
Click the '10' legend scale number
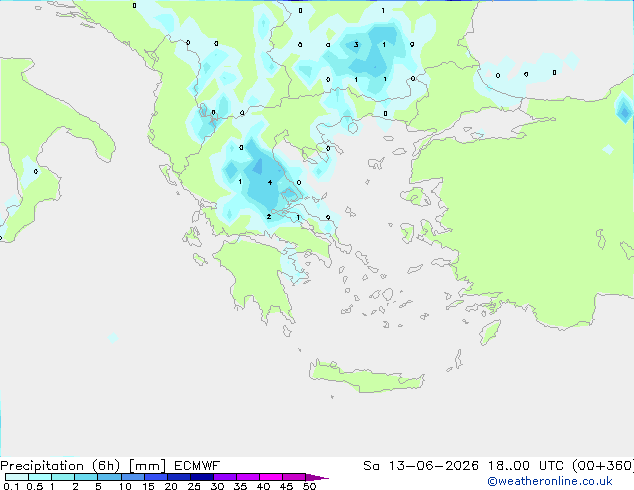pos(125,486)
